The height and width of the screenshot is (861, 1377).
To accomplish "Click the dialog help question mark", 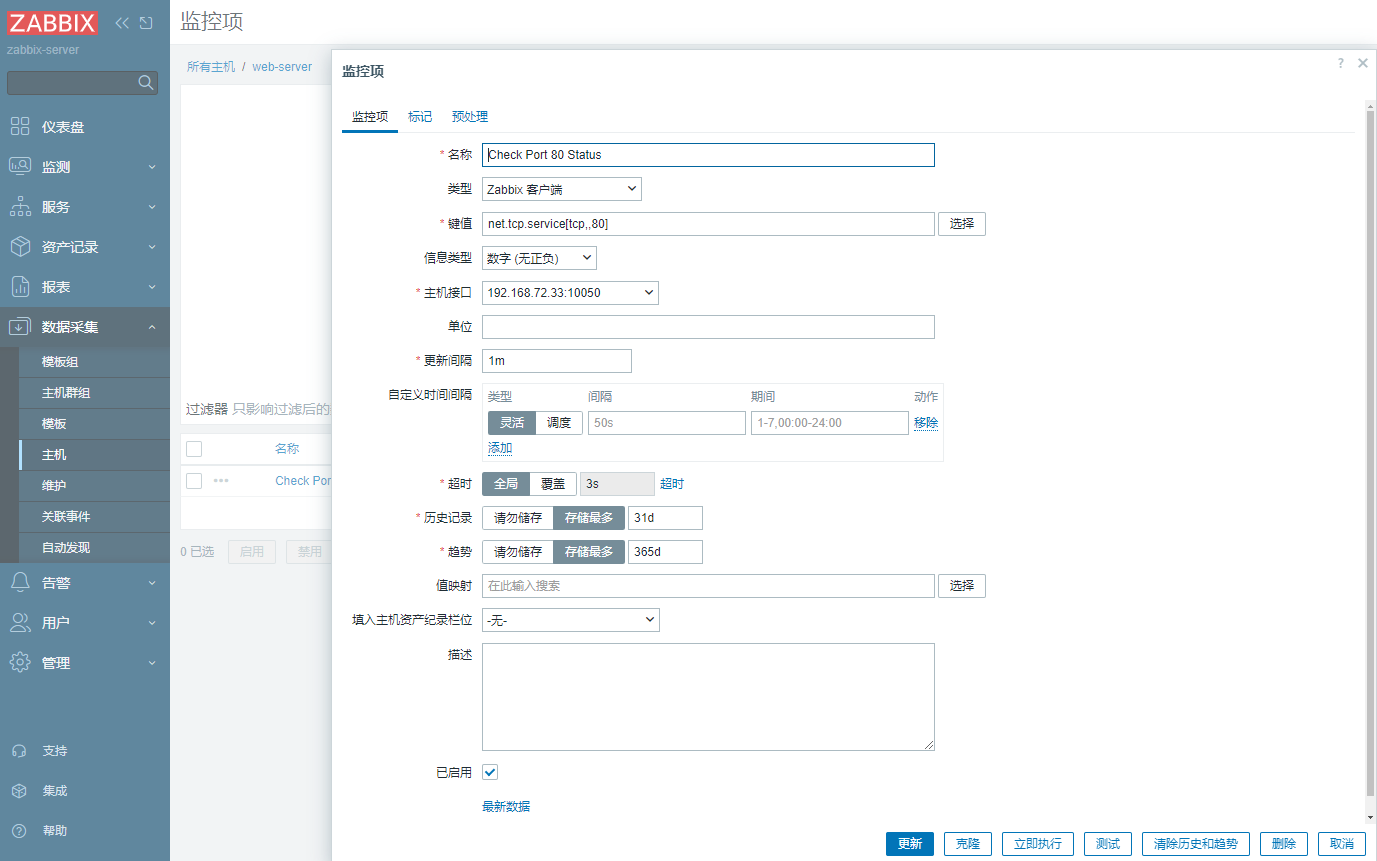I will [1341, 63].
